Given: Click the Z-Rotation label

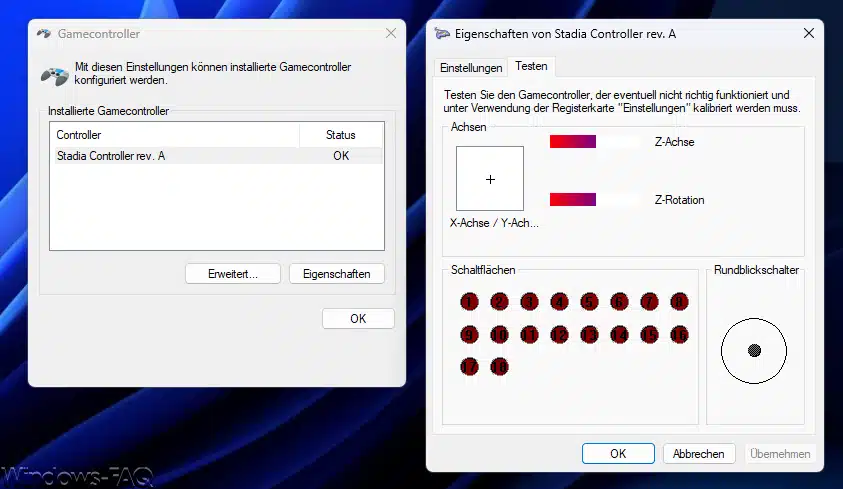Looking at the screenshot, I should (x=679, y=200).
